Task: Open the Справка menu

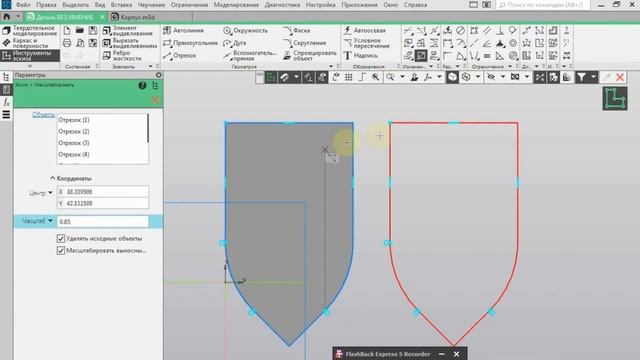Action: [x=415, y=5]
